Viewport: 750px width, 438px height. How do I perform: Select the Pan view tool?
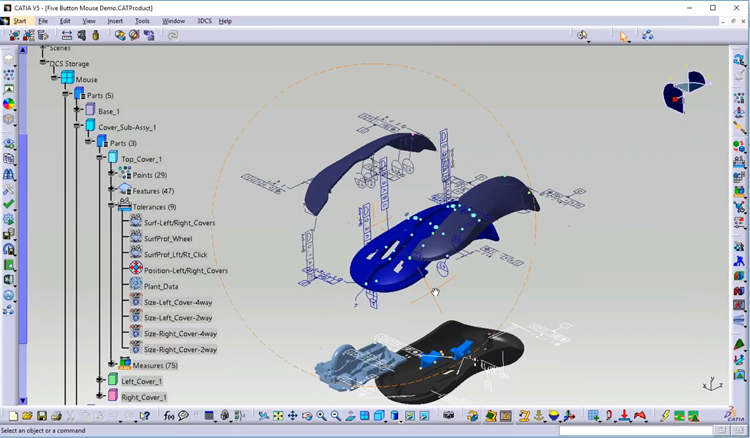click(292, 416)
